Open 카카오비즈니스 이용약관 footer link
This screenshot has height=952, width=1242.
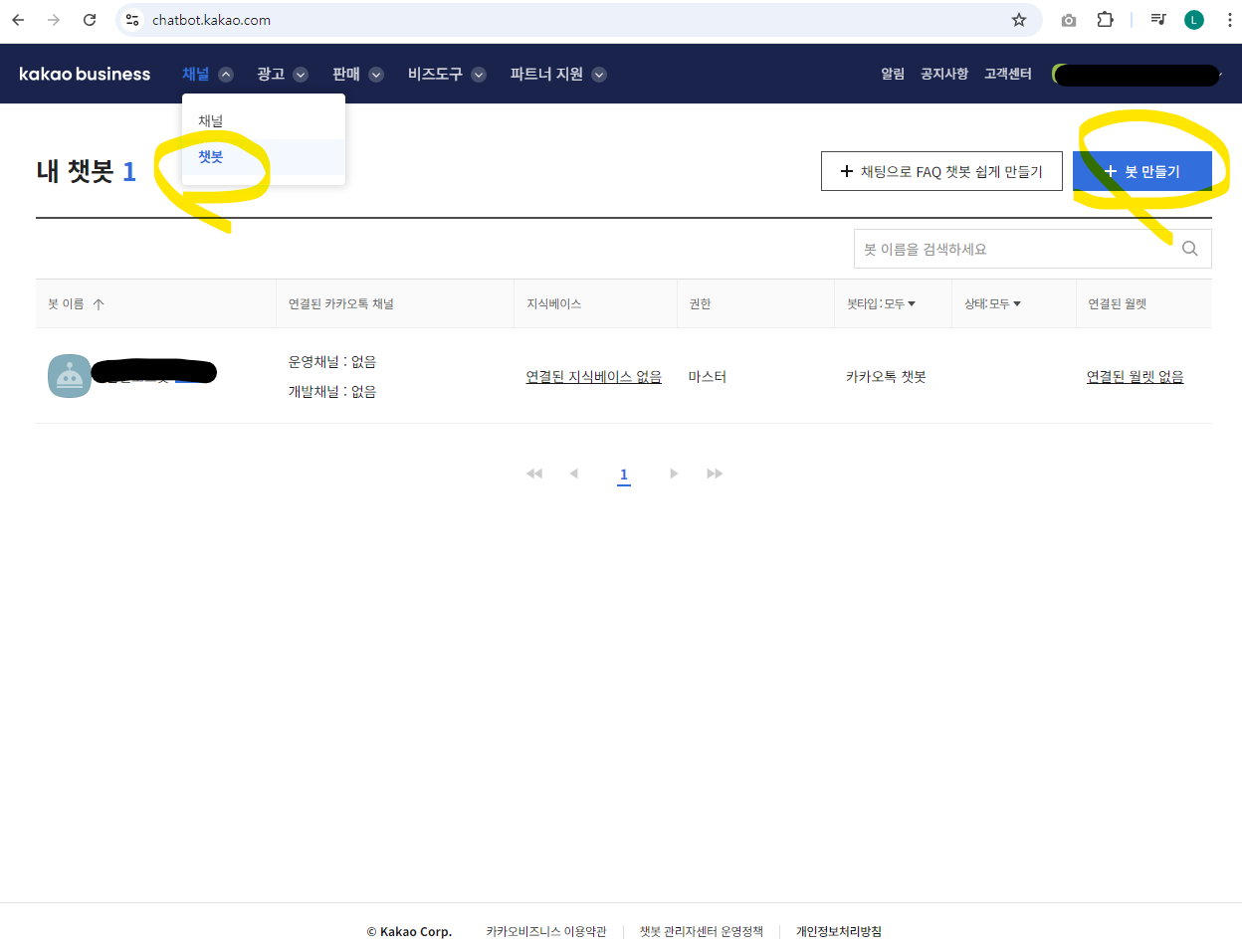click(x=546, y=931)
